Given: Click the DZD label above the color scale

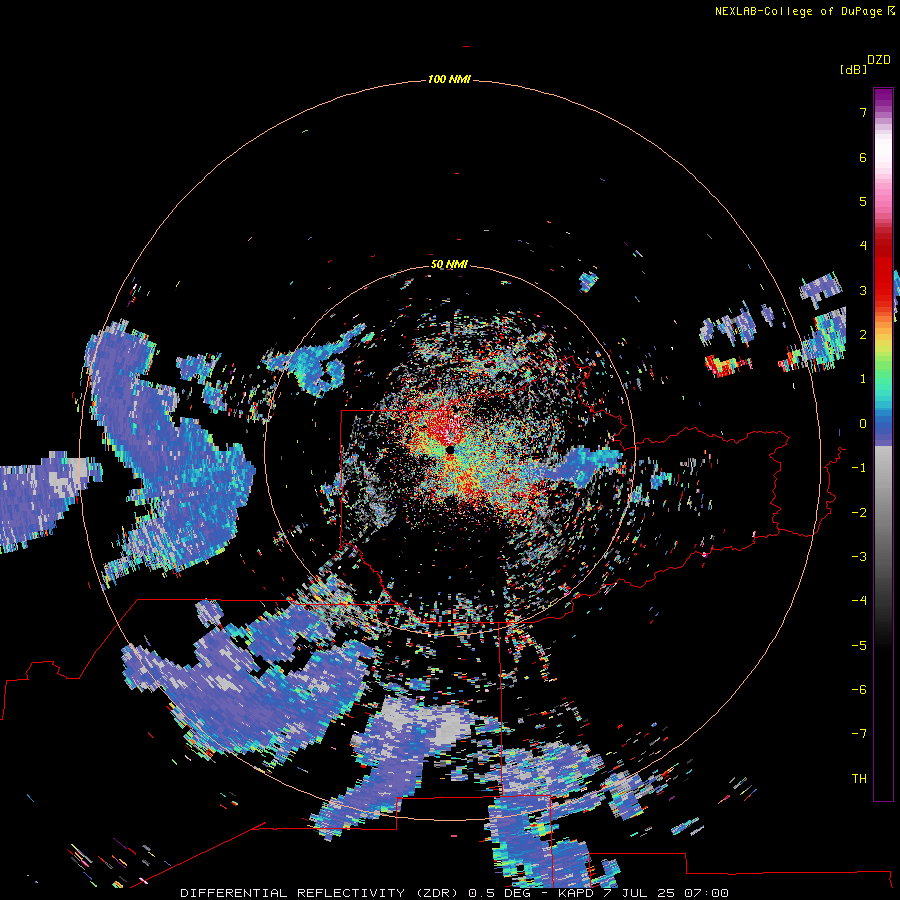Looking at the screenshot, I should pos(879,60).
